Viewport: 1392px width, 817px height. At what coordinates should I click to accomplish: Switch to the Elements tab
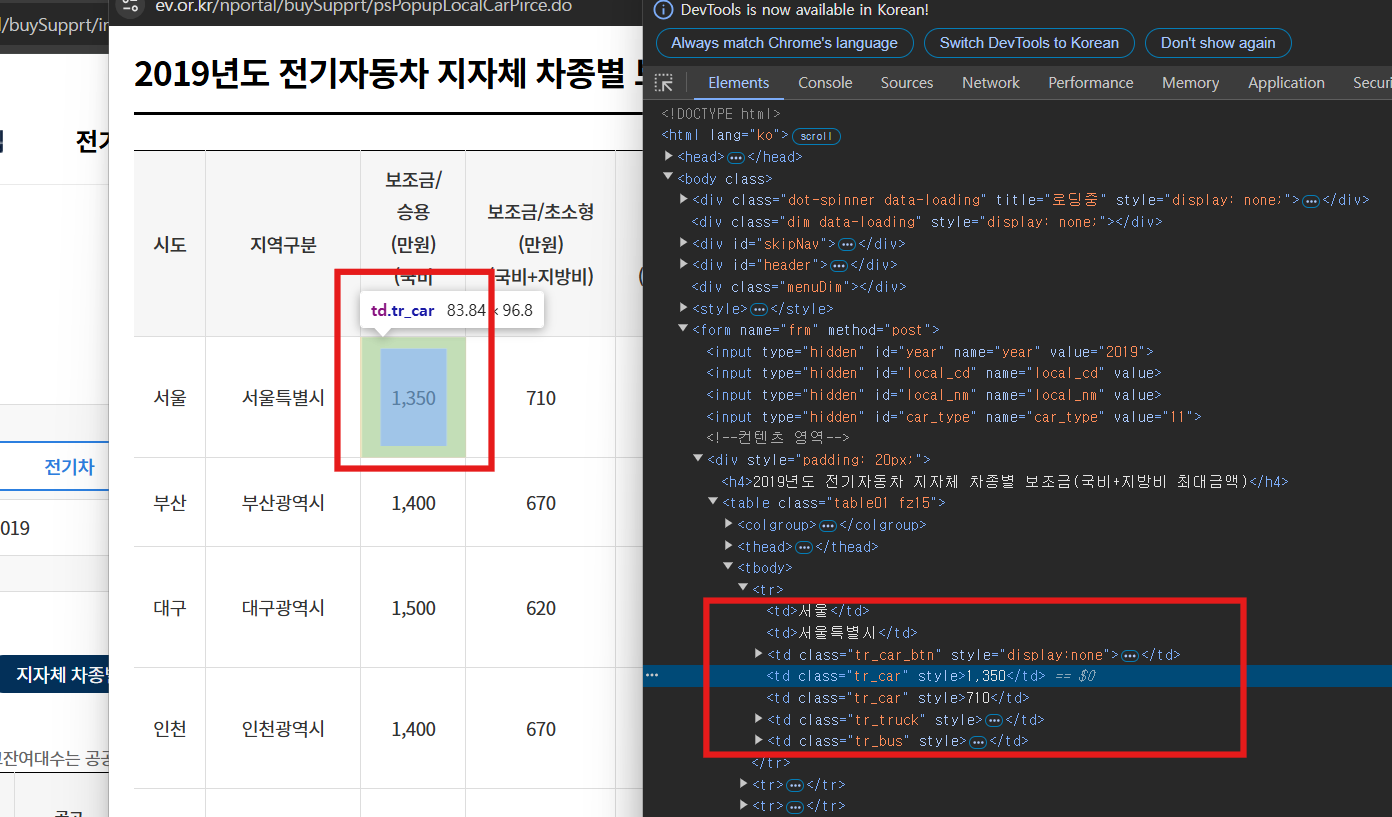tap(738, 83)
